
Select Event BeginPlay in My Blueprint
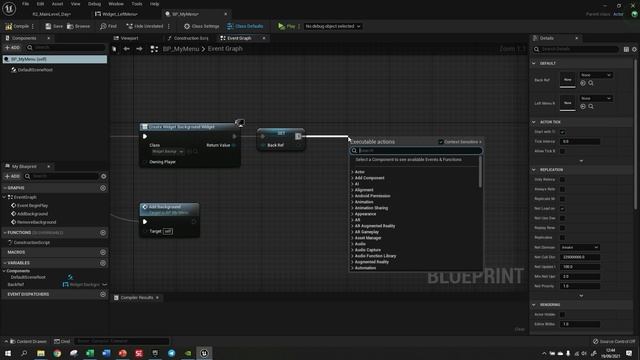(x=32, y=206)
